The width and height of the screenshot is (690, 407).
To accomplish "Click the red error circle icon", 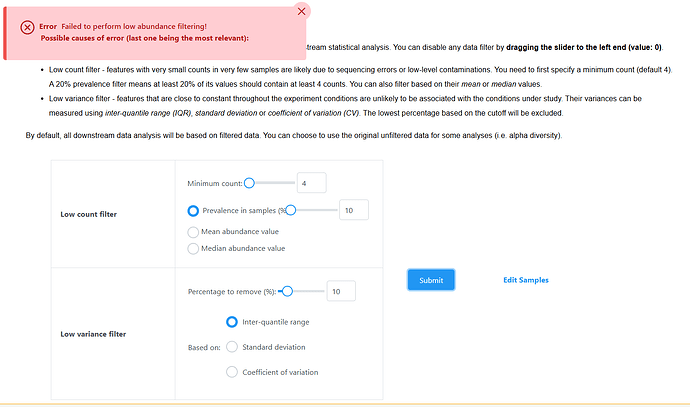I will tap(27, 26).
